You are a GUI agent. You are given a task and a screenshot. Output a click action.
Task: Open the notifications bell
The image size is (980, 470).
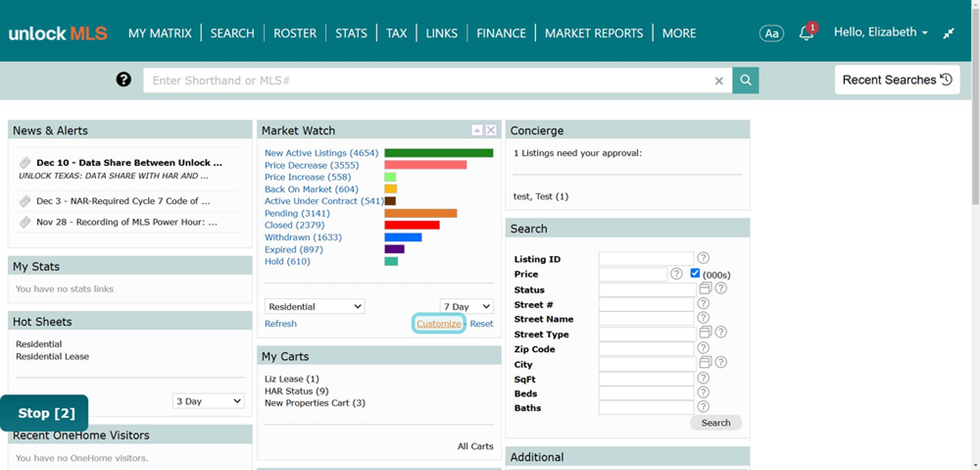(807, 33)
